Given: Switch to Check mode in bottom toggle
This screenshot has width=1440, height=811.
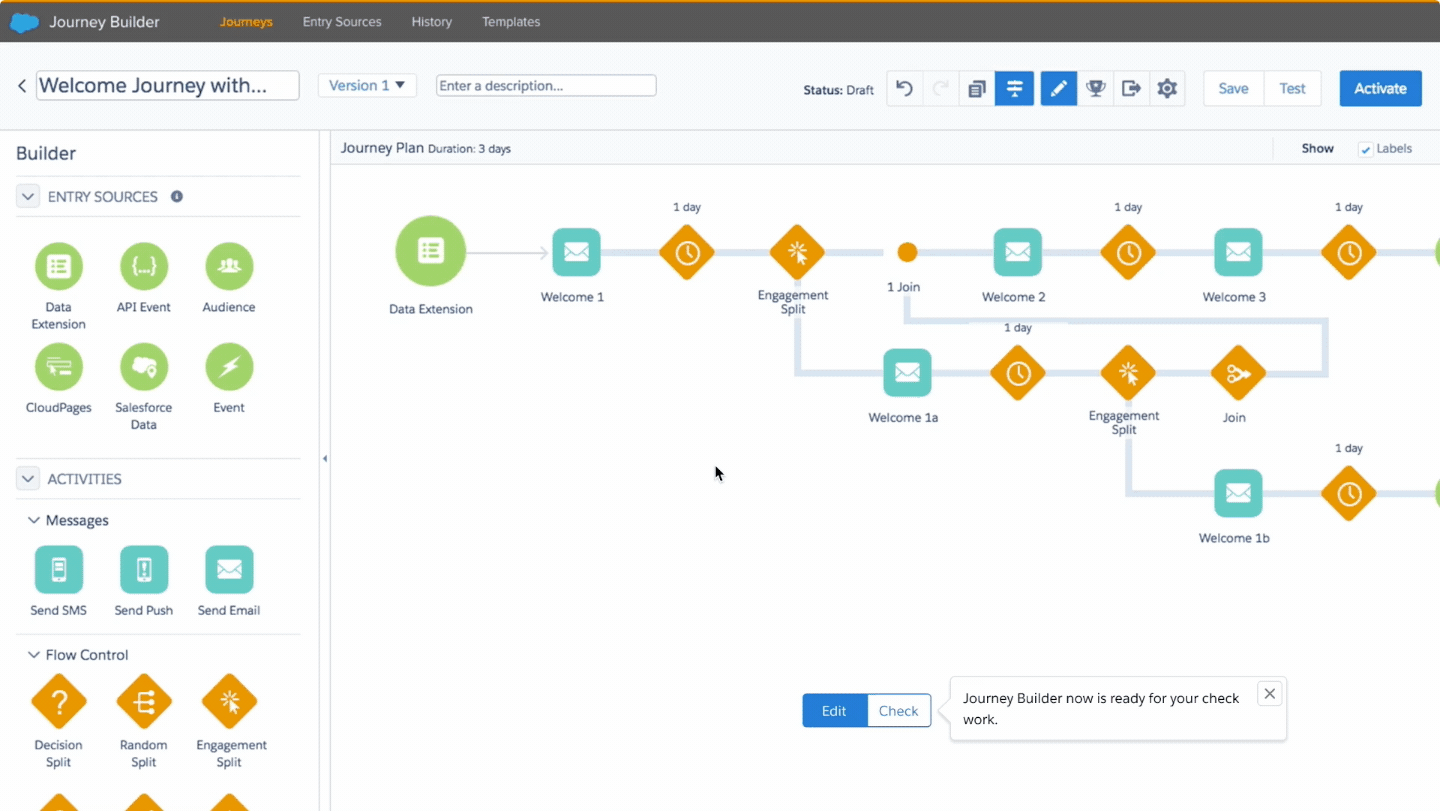Looking at the screenshot, I should click(x=898, y=711).
